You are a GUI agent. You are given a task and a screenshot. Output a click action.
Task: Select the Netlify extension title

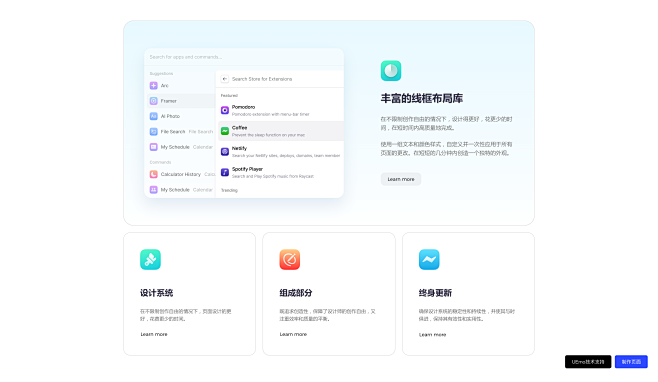click(240, 148)
